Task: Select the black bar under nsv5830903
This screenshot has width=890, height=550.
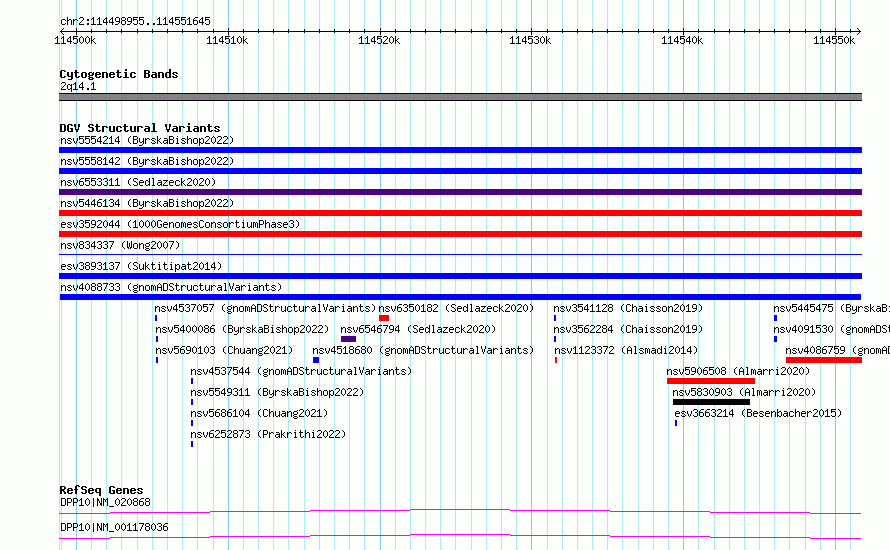Action: [711, 402]
